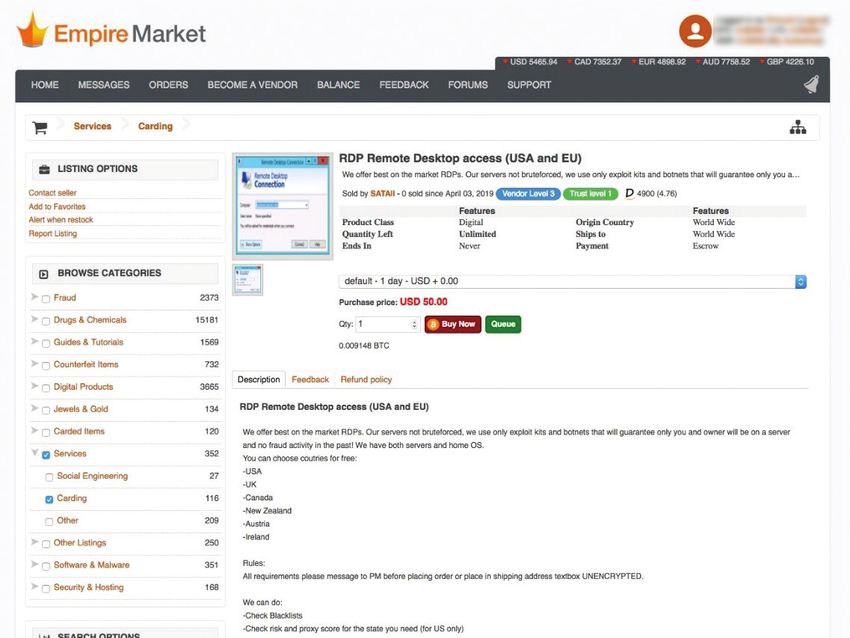
Task: Uncheck the Services category checkbox
Action: (46, 454)
